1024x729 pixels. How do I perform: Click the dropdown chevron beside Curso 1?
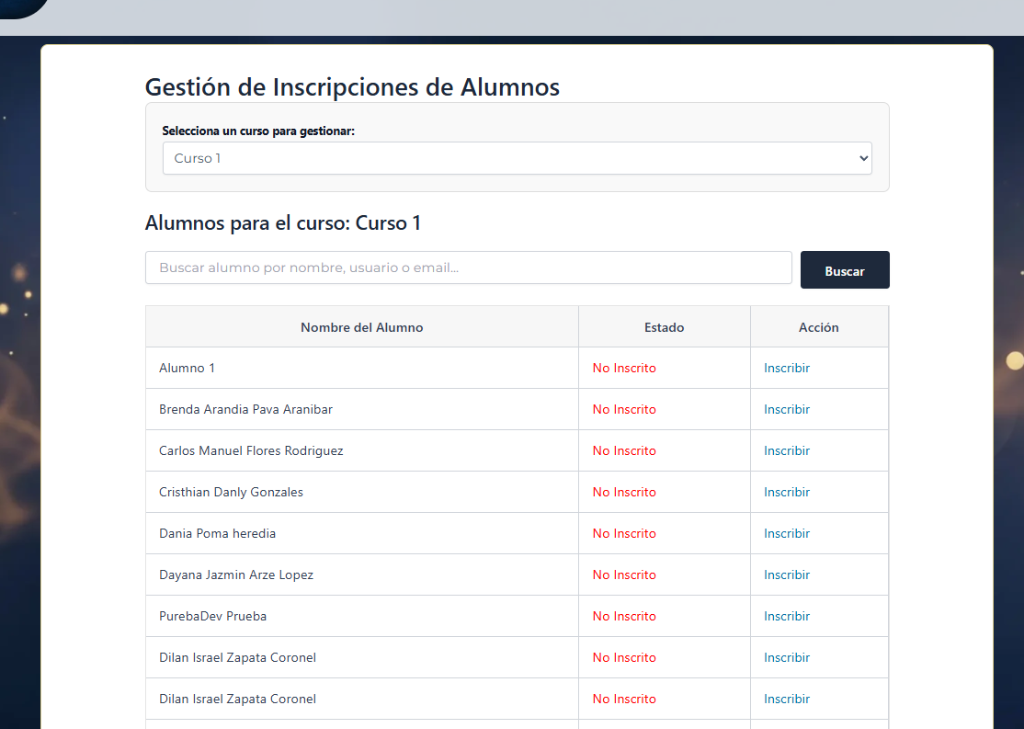click(862, 158)
